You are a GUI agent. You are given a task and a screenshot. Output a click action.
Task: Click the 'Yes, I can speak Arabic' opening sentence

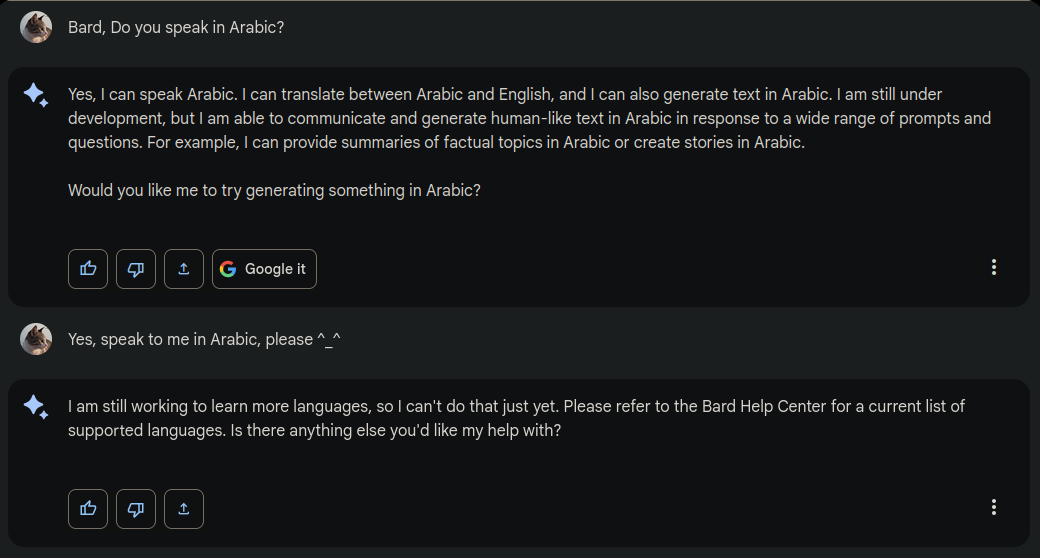point(152,95)
